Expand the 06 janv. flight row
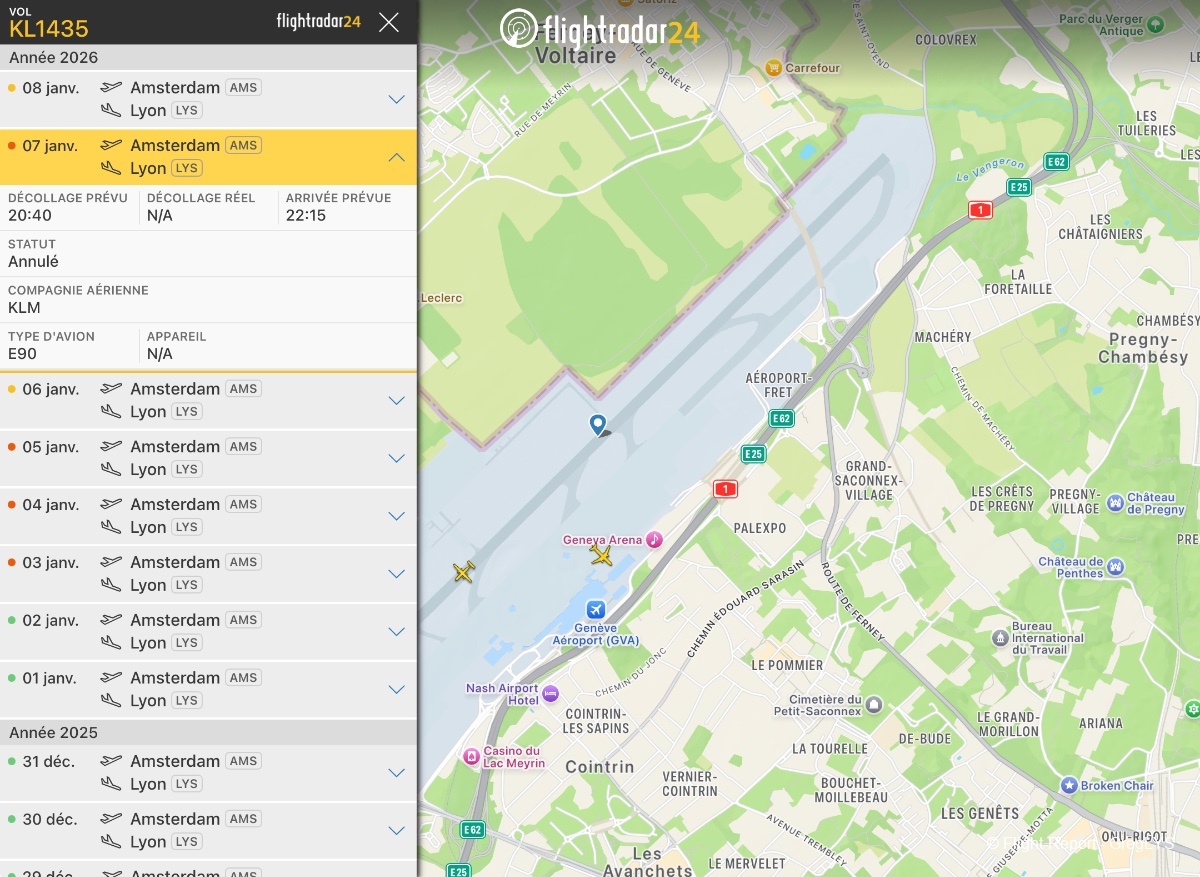This screenshot has height=877, width=1200. pyautogui.click(x=396, y=400)
